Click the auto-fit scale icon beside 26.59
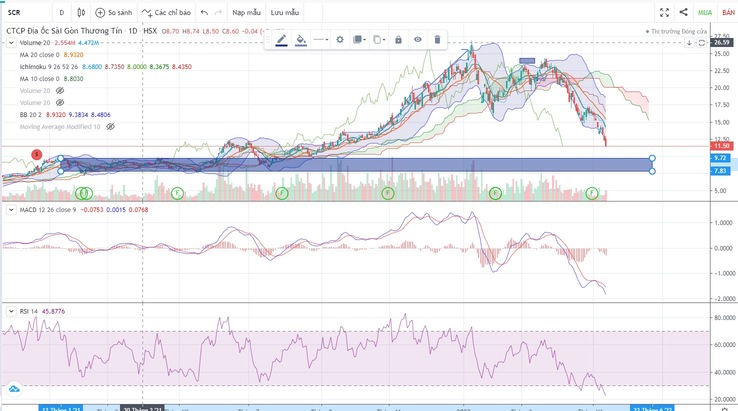 [x=701, y=43]
